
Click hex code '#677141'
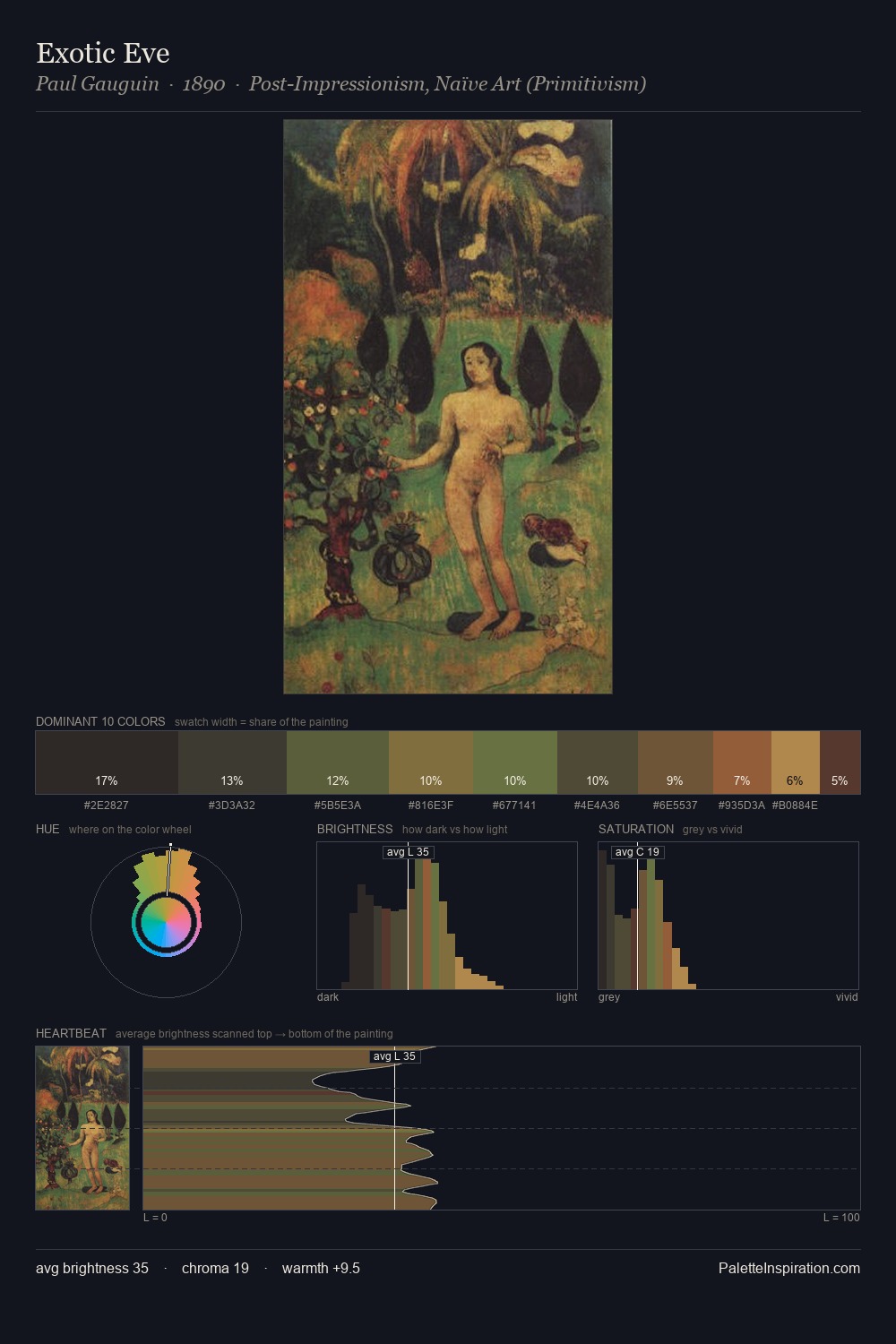click(x=515, y=806)
